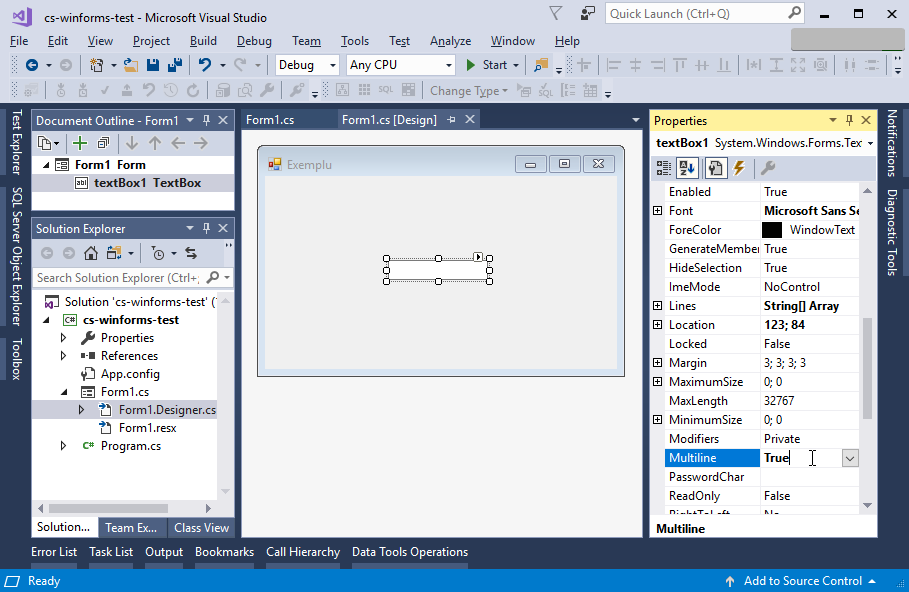Click the Save All toolbar icon
Viewport: 909px width, 592px height.
pos(174,65)
